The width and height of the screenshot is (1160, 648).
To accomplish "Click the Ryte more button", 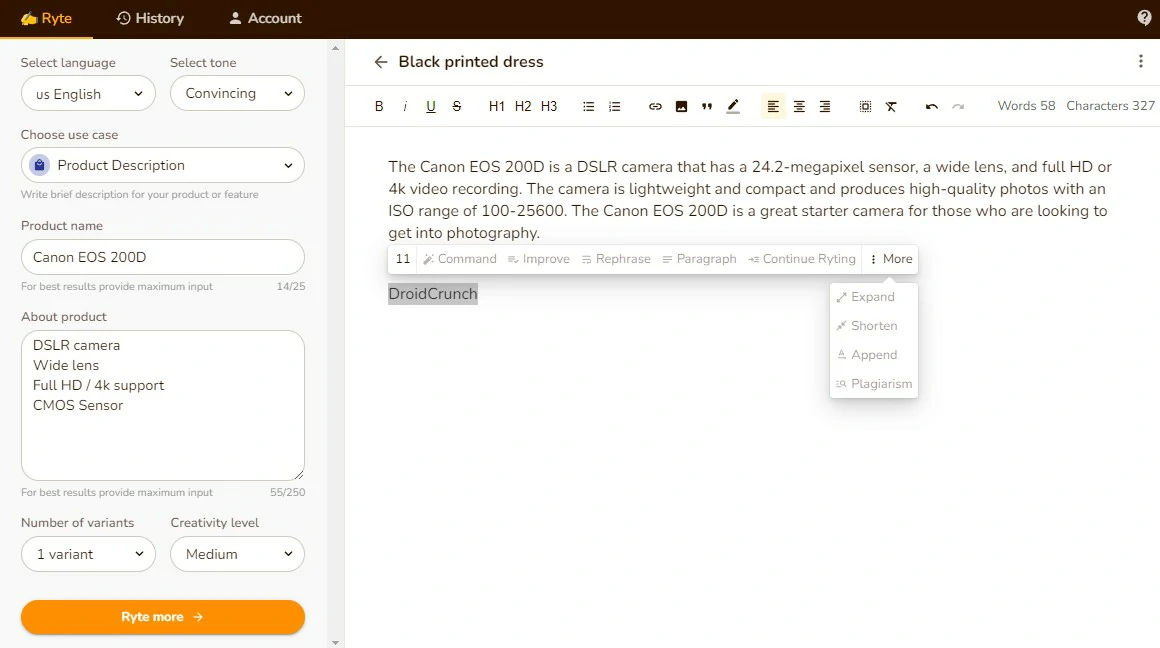I will point(163,617).
